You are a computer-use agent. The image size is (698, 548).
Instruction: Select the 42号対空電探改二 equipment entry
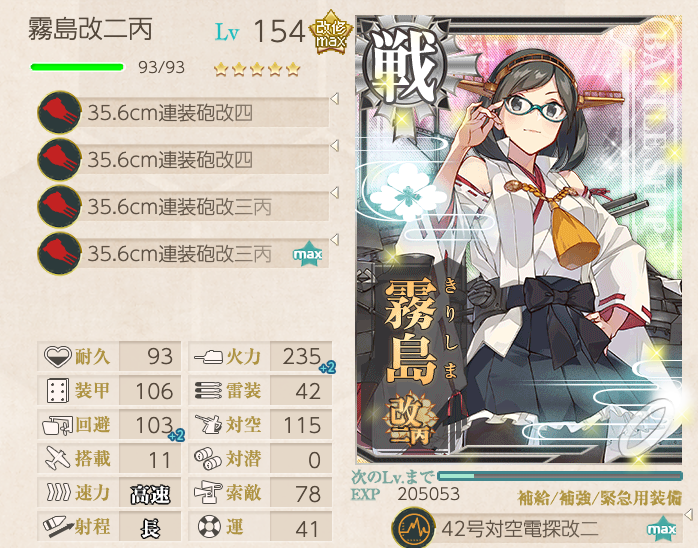click(537, 529)
